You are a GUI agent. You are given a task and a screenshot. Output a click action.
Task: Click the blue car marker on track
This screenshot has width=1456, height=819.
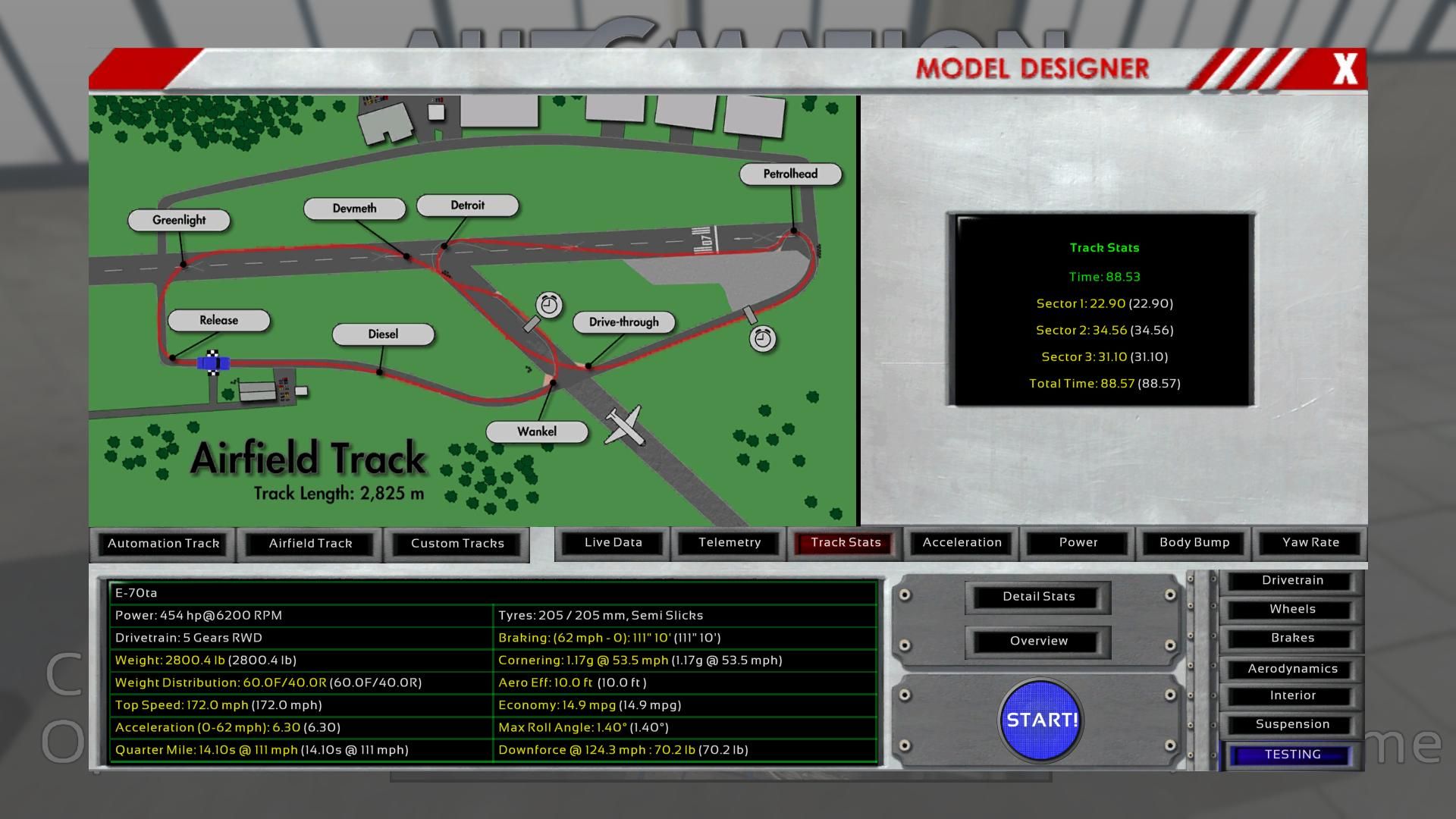pos(212,364)
